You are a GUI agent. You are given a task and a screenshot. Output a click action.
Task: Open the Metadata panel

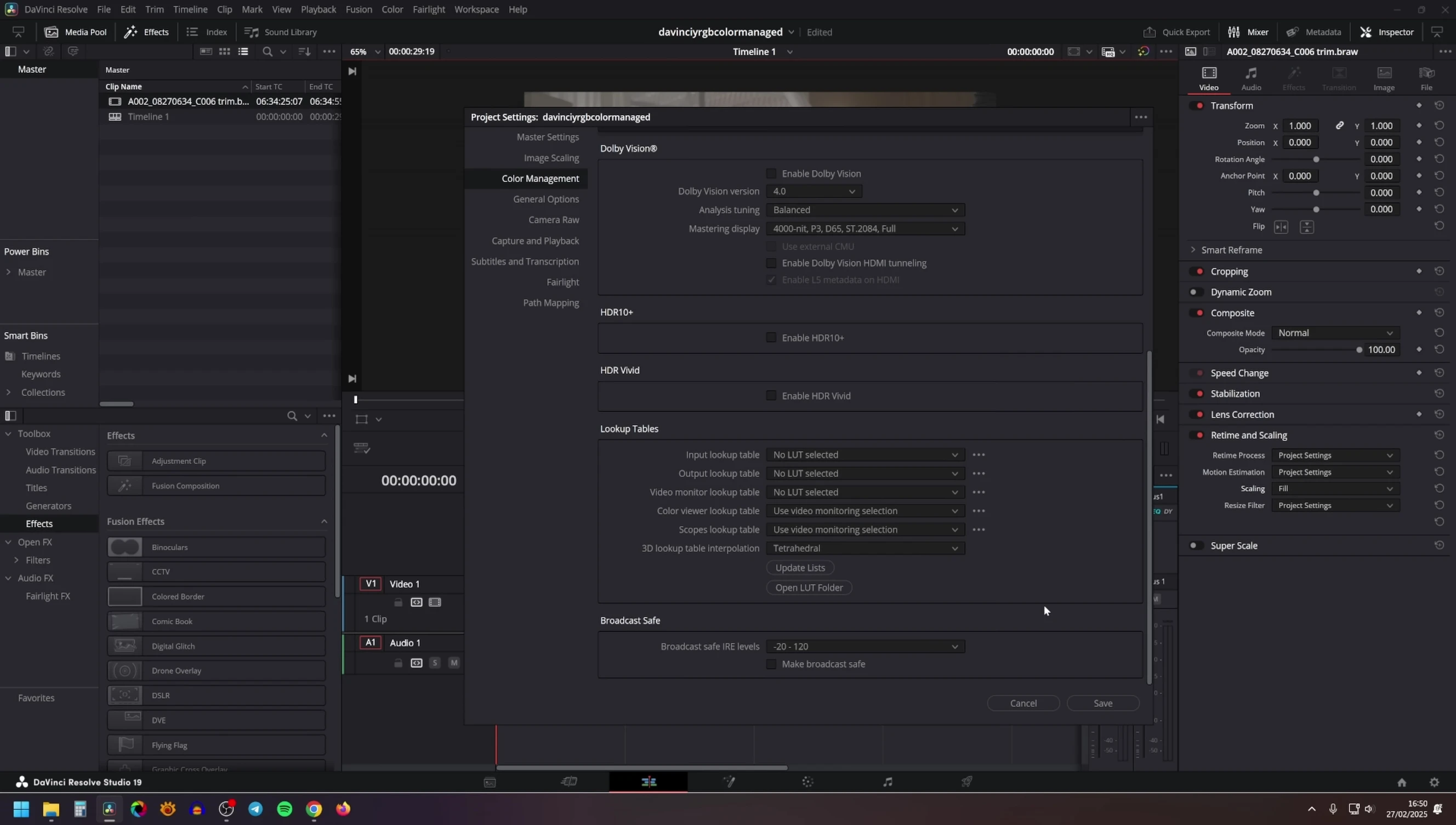tap(1314, 32)
